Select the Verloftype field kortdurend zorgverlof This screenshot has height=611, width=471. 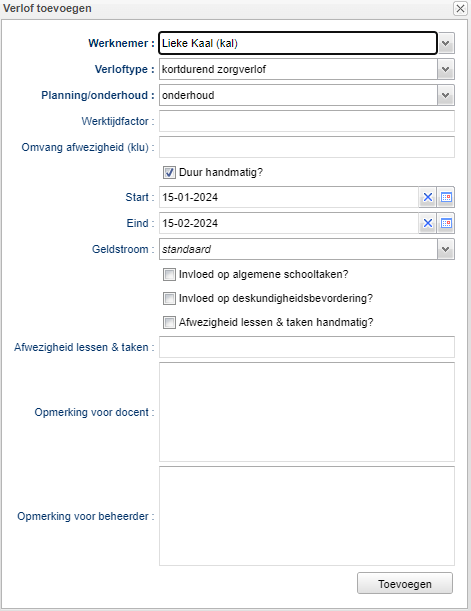(298, 69)
